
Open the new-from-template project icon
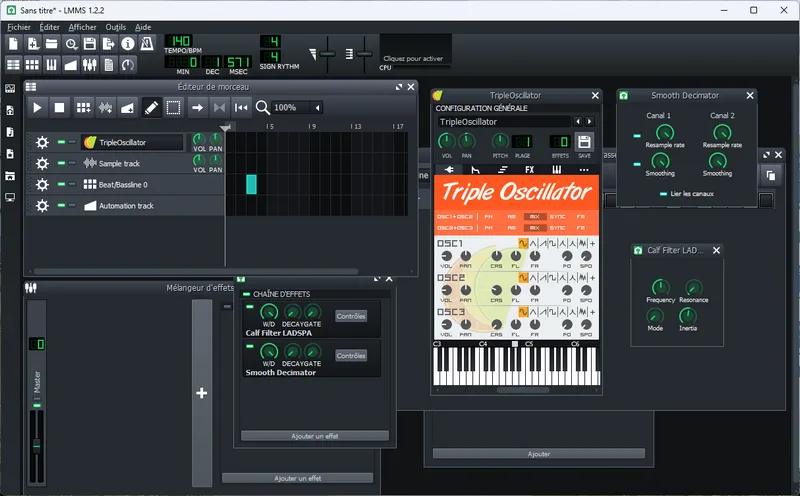click(33, 44)
